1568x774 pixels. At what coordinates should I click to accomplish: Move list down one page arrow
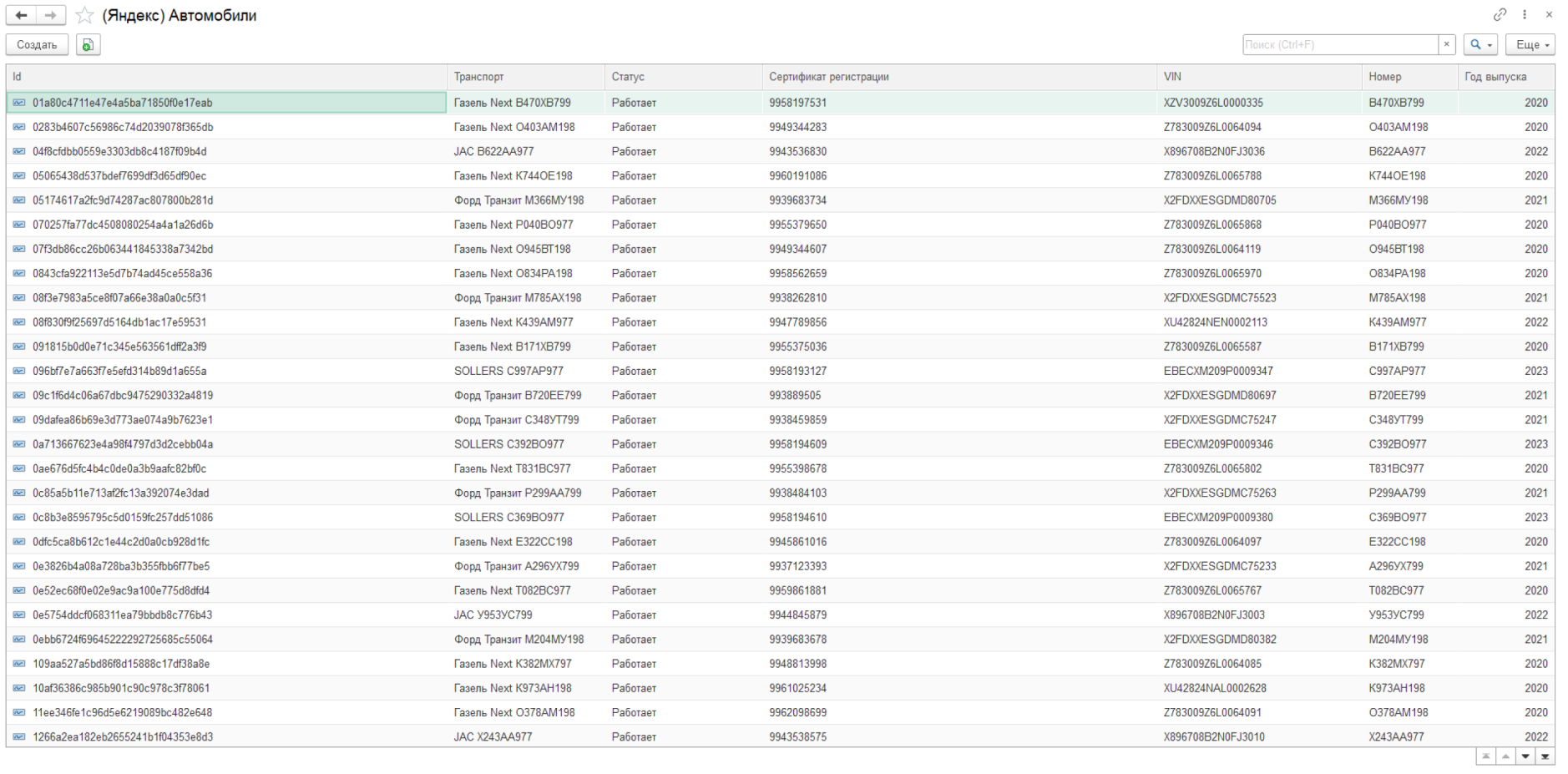pyautogui.click(x=1525, y=756)
